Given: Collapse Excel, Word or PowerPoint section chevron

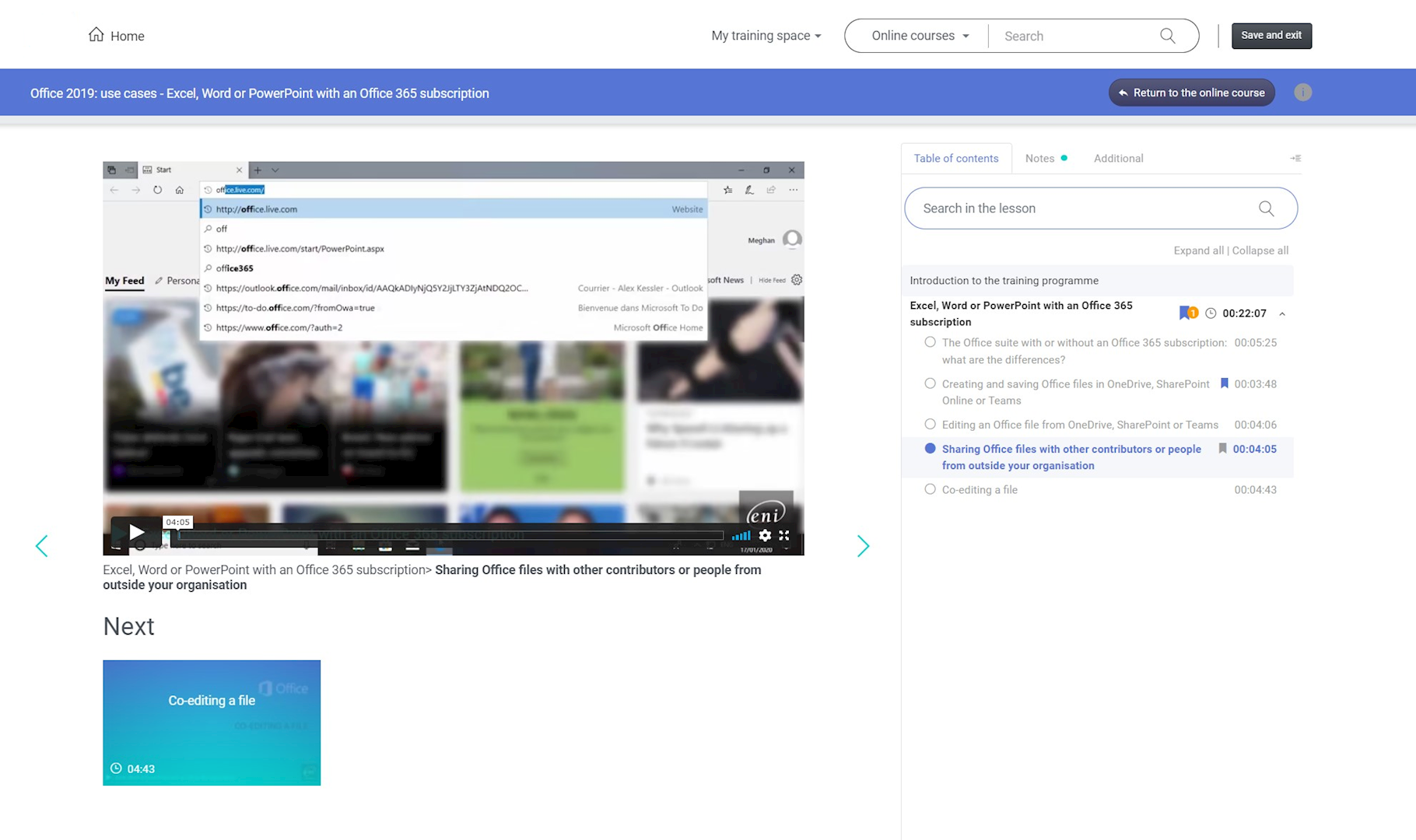Looking at the screenshot, I should coord(1281,313).
